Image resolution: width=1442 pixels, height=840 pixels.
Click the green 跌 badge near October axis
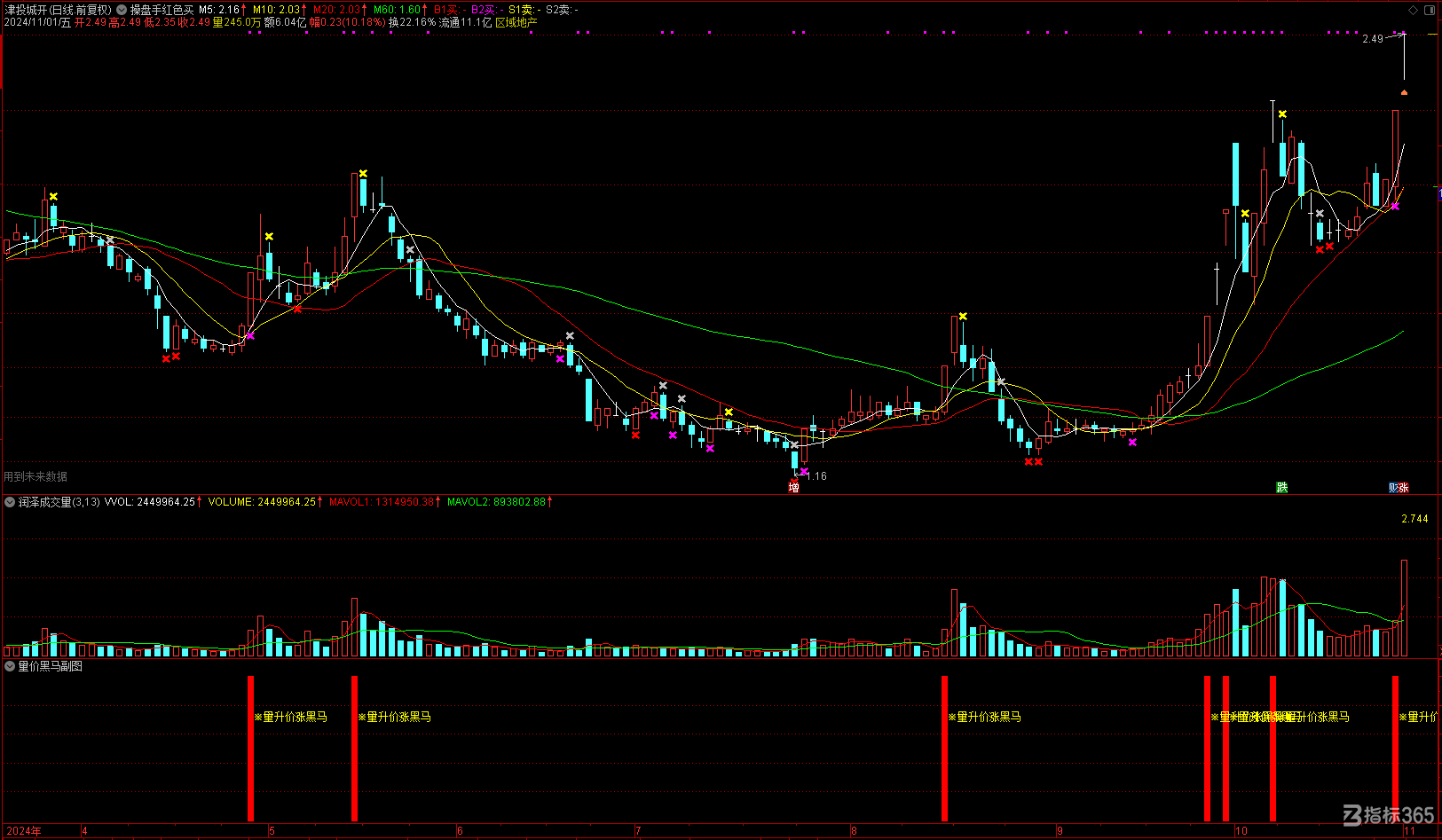click(x=1281, y=487)
